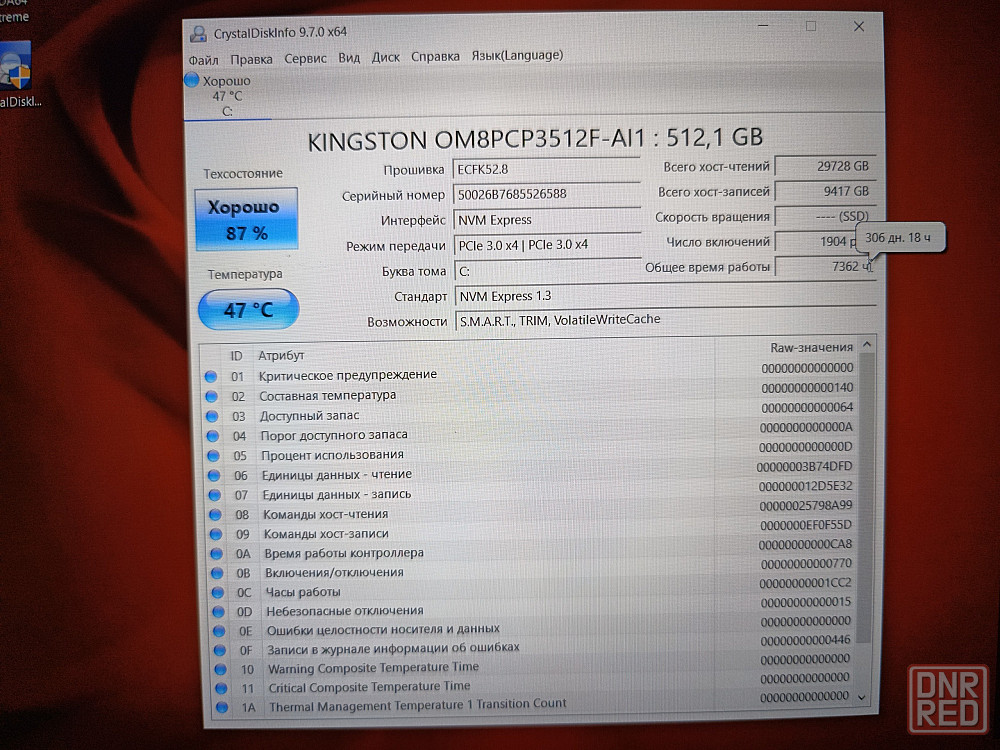
Task: Click the Прошивка firmware field ECFK52.8
Action: (x=544, y=169)
